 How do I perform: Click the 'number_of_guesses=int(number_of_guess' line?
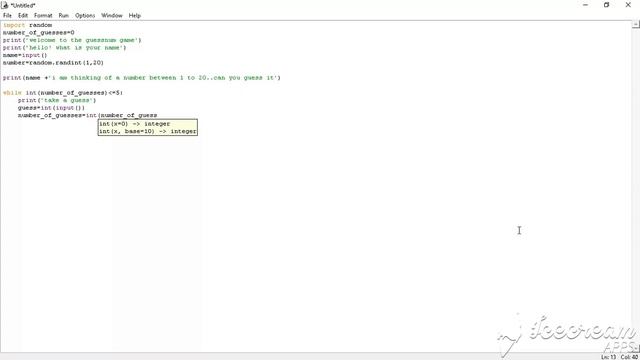coord(87,116)
